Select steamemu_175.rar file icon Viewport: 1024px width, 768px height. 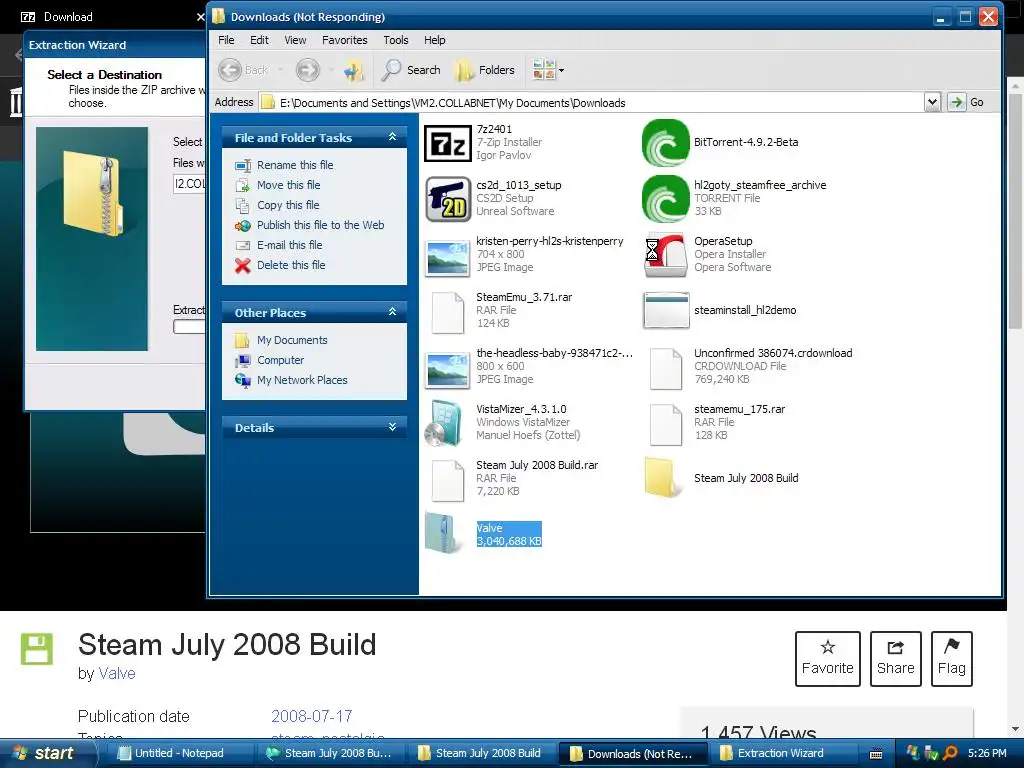[x=665, y=424]
